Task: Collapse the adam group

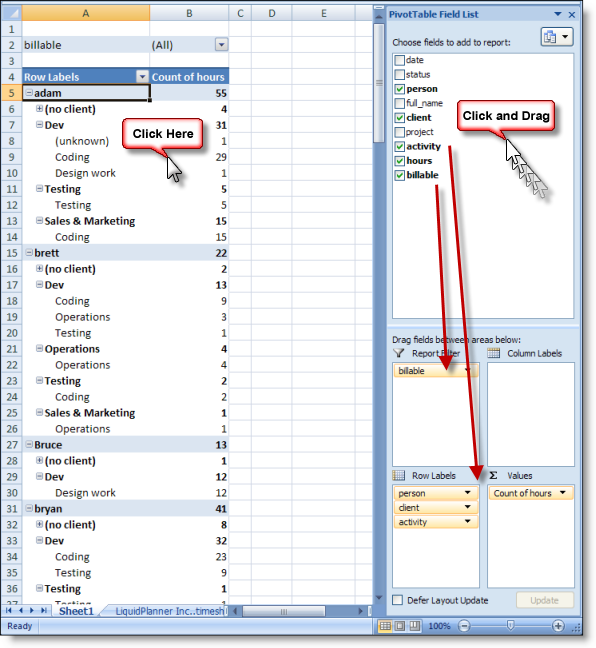Action: click(29, 93)
